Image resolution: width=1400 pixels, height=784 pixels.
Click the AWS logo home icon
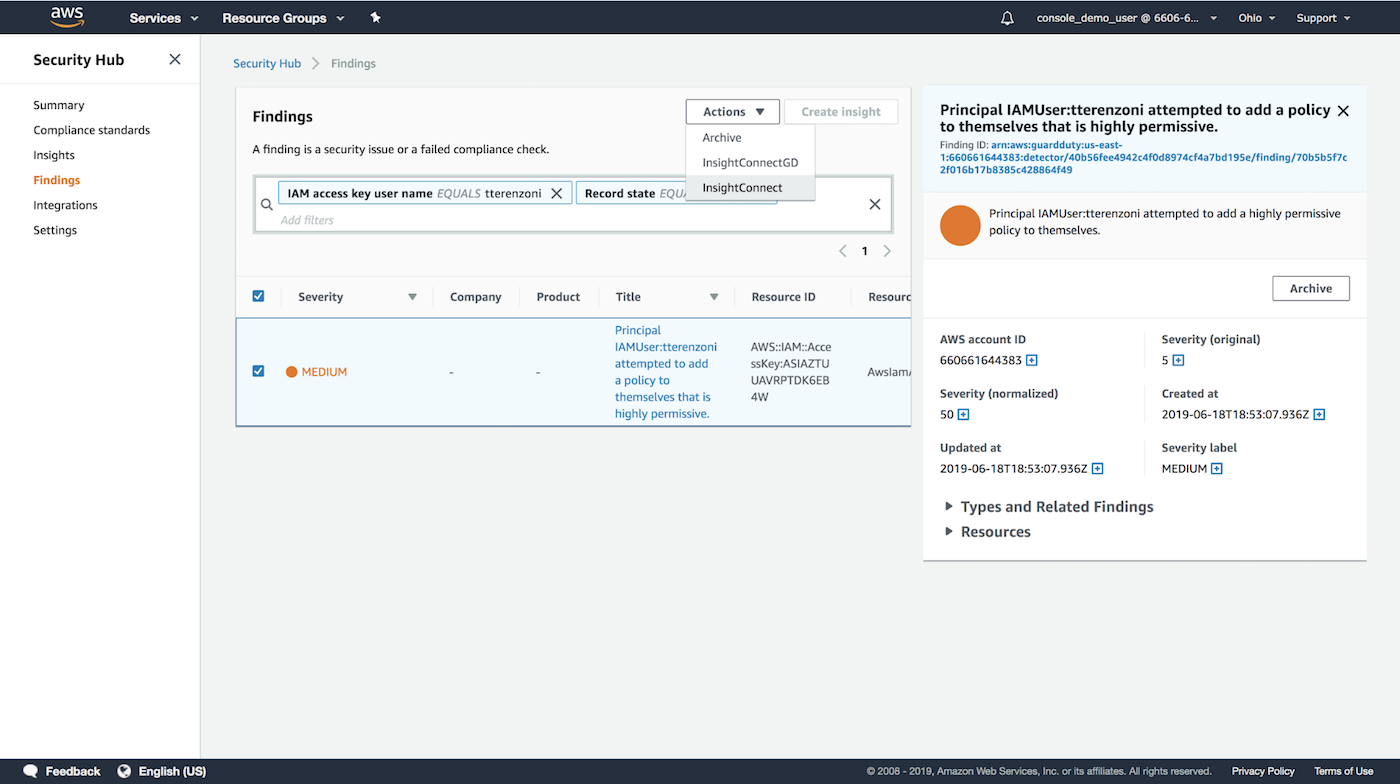pos(67,17)
